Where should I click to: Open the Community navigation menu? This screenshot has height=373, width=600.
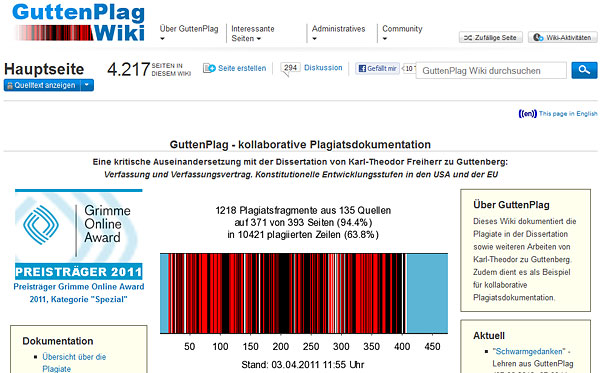pos(402,33)
